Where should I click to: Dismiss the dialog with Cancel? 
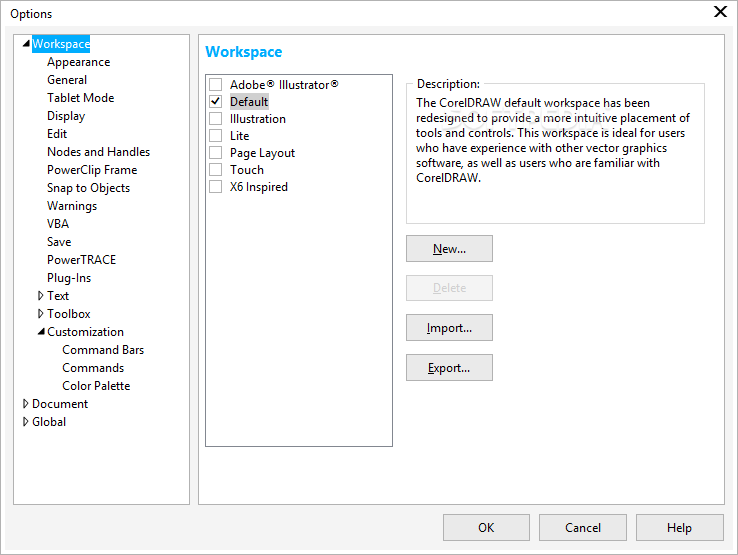click(x=583, y=528)
